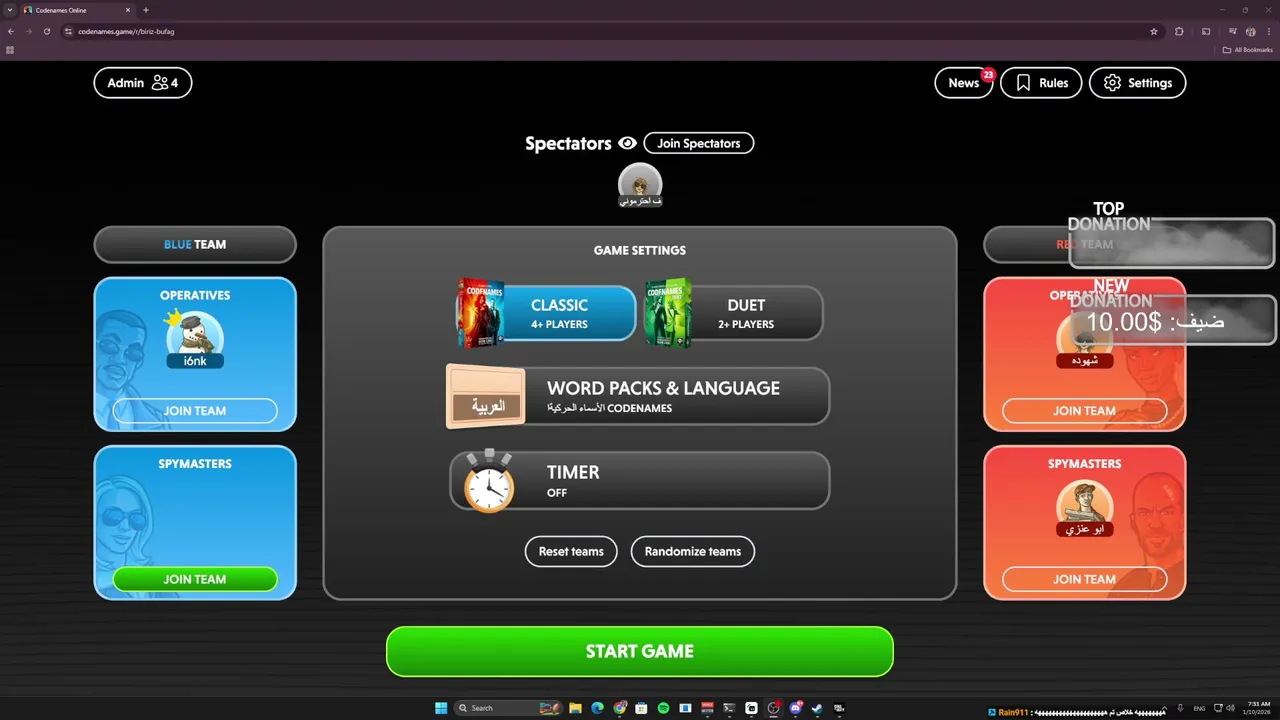The height and width of the screenshot is (720, 1280).
Task: Open the All Bookmarks folder
Action: tap(1248, 49)
